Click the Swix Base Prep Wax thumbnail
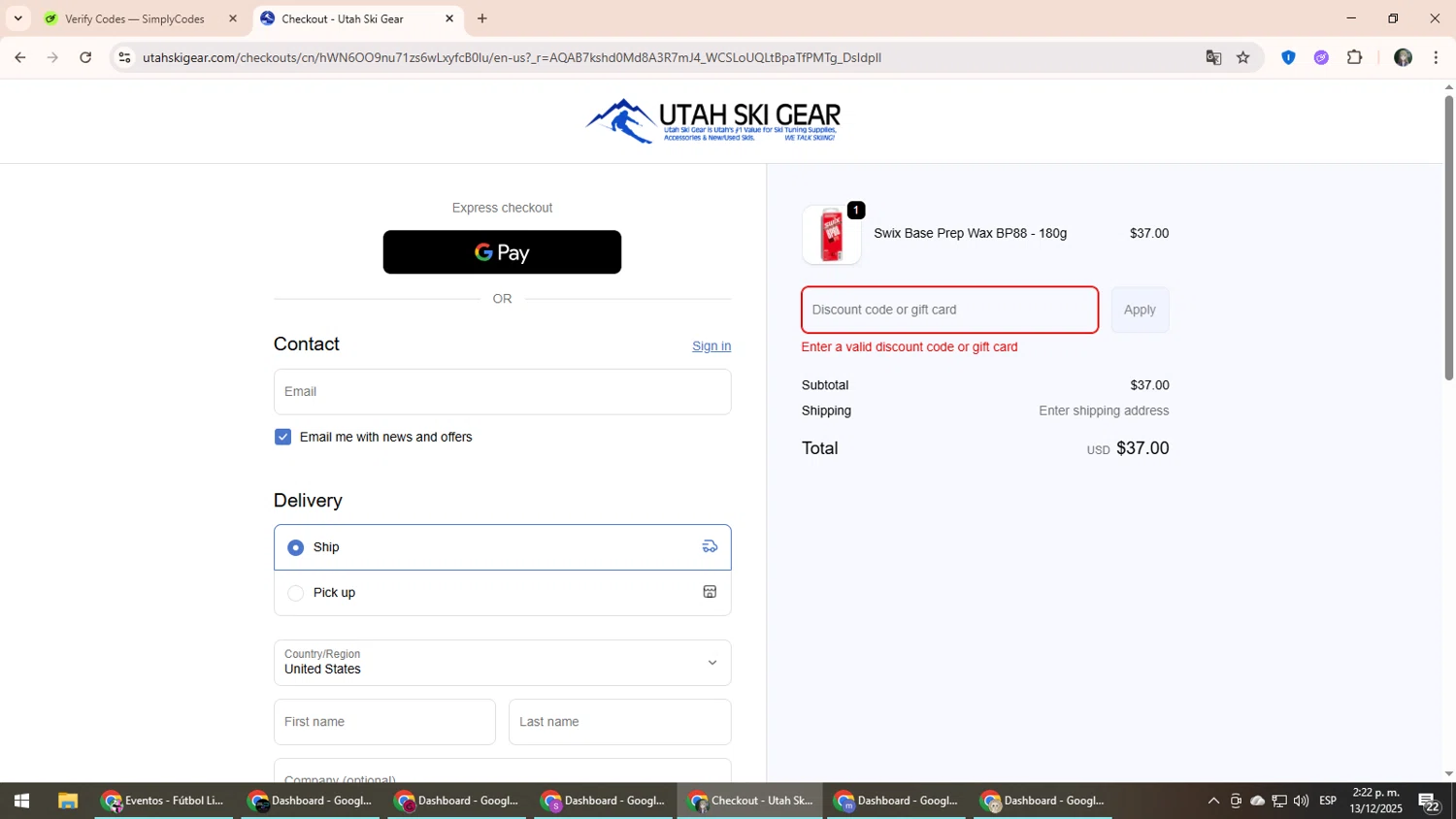 click(x=831, y=235)
